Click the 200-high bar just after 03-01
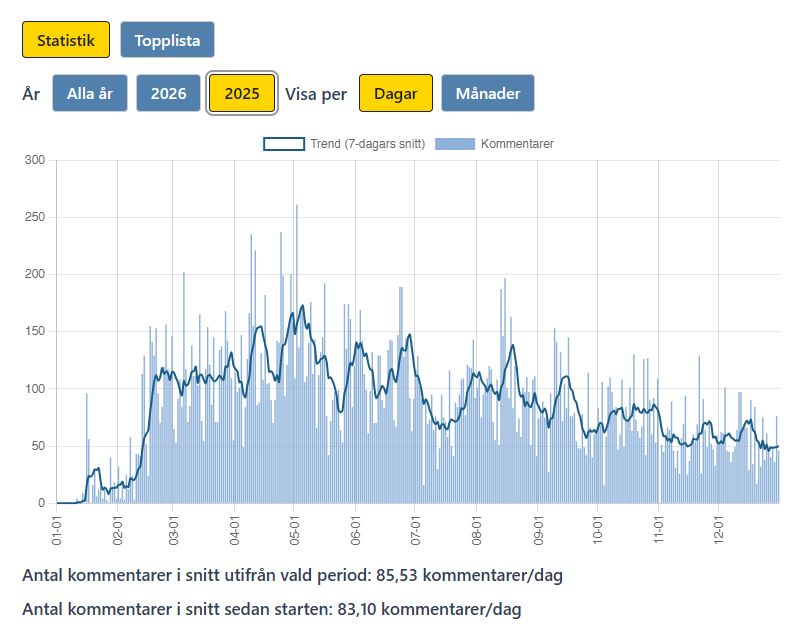Screen dimensions: 802x638 pyautogui.click(x=184, y=390)
